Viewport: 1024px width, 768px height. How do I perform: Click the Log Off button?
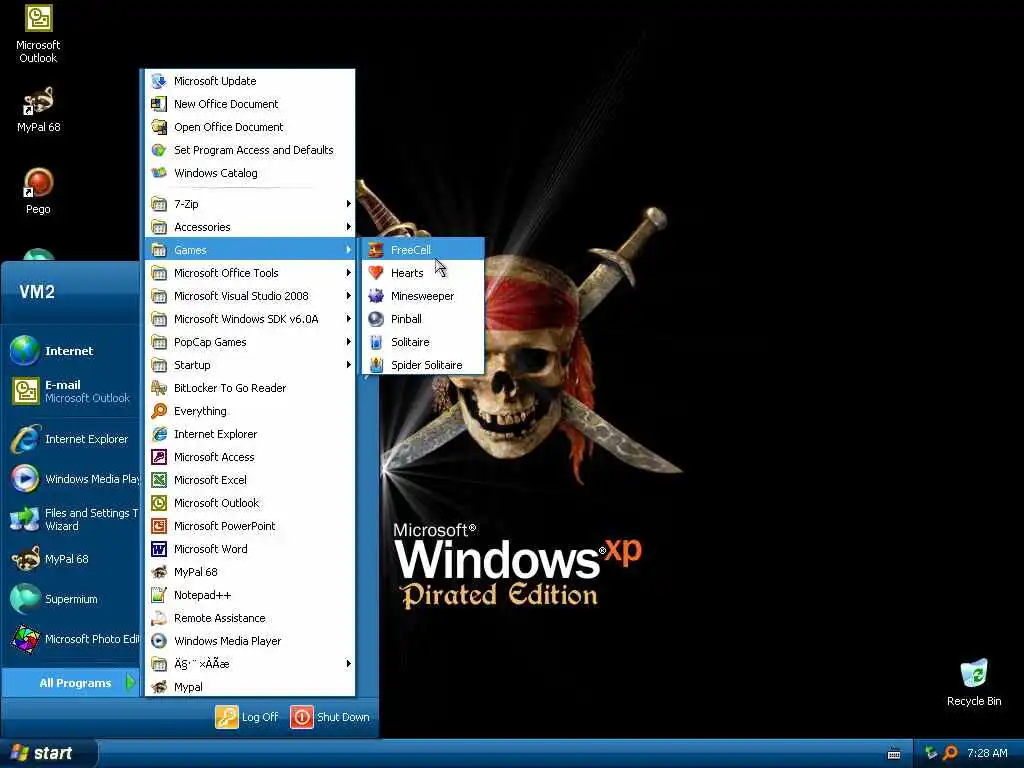[x=247, y=716]
